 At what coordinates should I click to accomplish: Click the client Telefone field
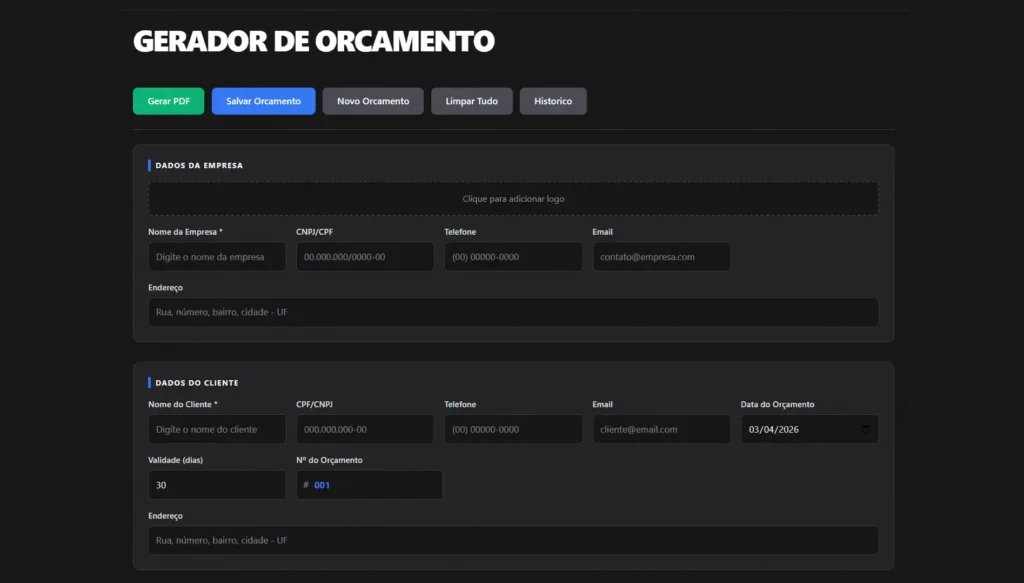click(513, 429)
